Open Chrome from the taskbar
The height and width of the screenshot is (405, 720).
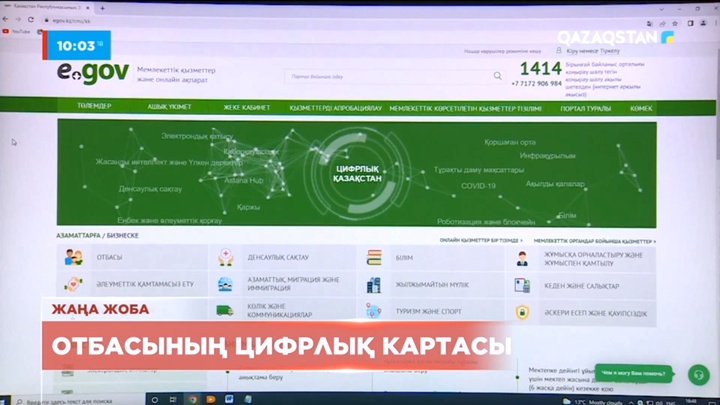[192, 399]
